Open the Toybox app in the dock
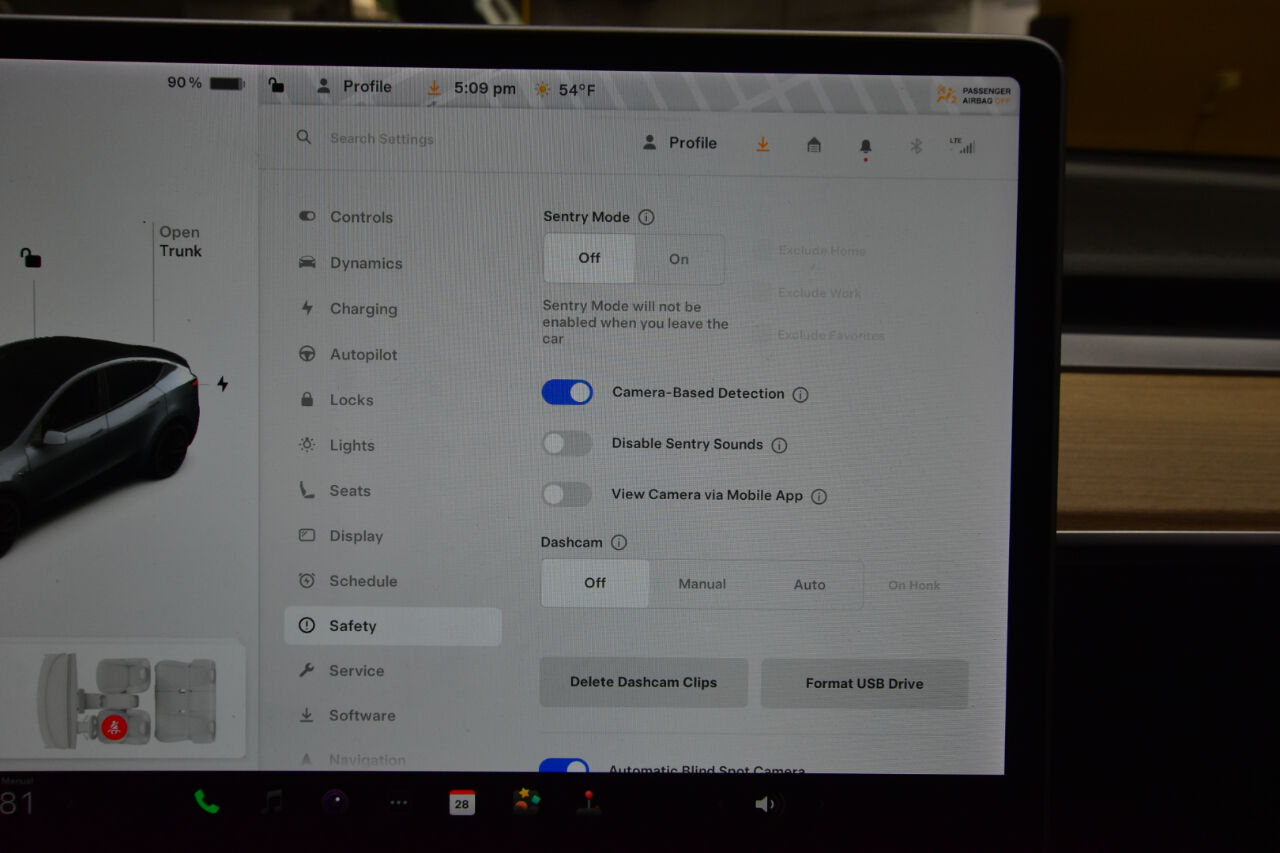 point(526,802)
